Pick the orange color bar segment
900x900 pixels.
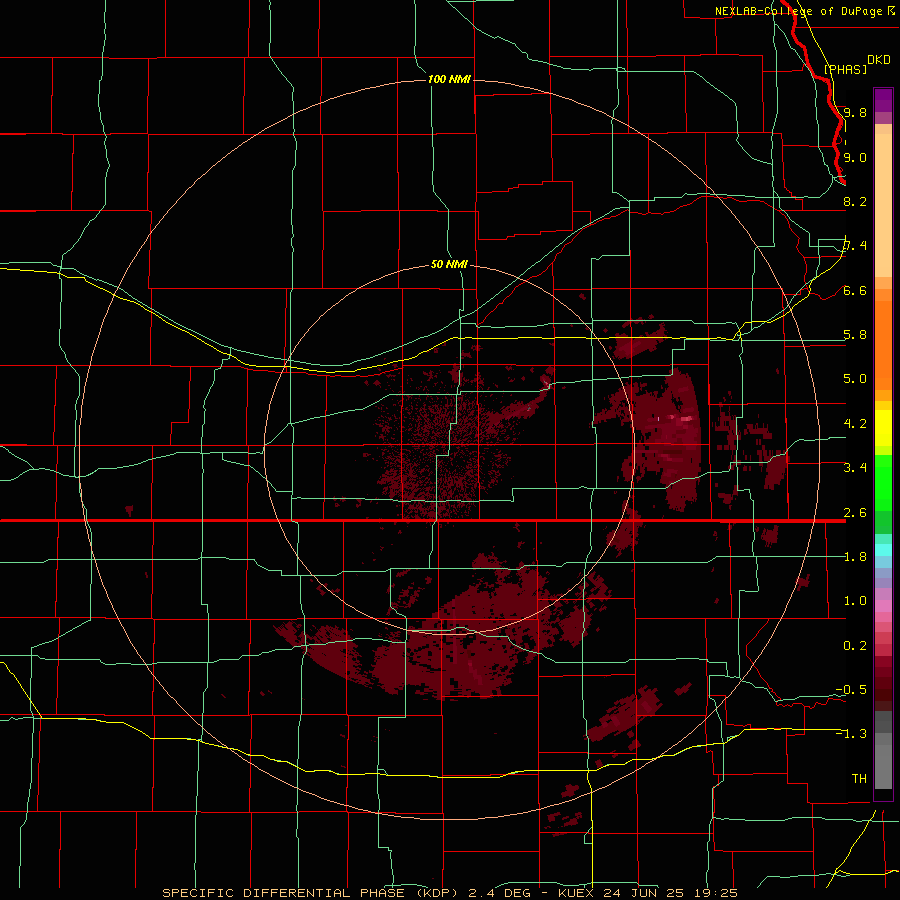point(883,346)
